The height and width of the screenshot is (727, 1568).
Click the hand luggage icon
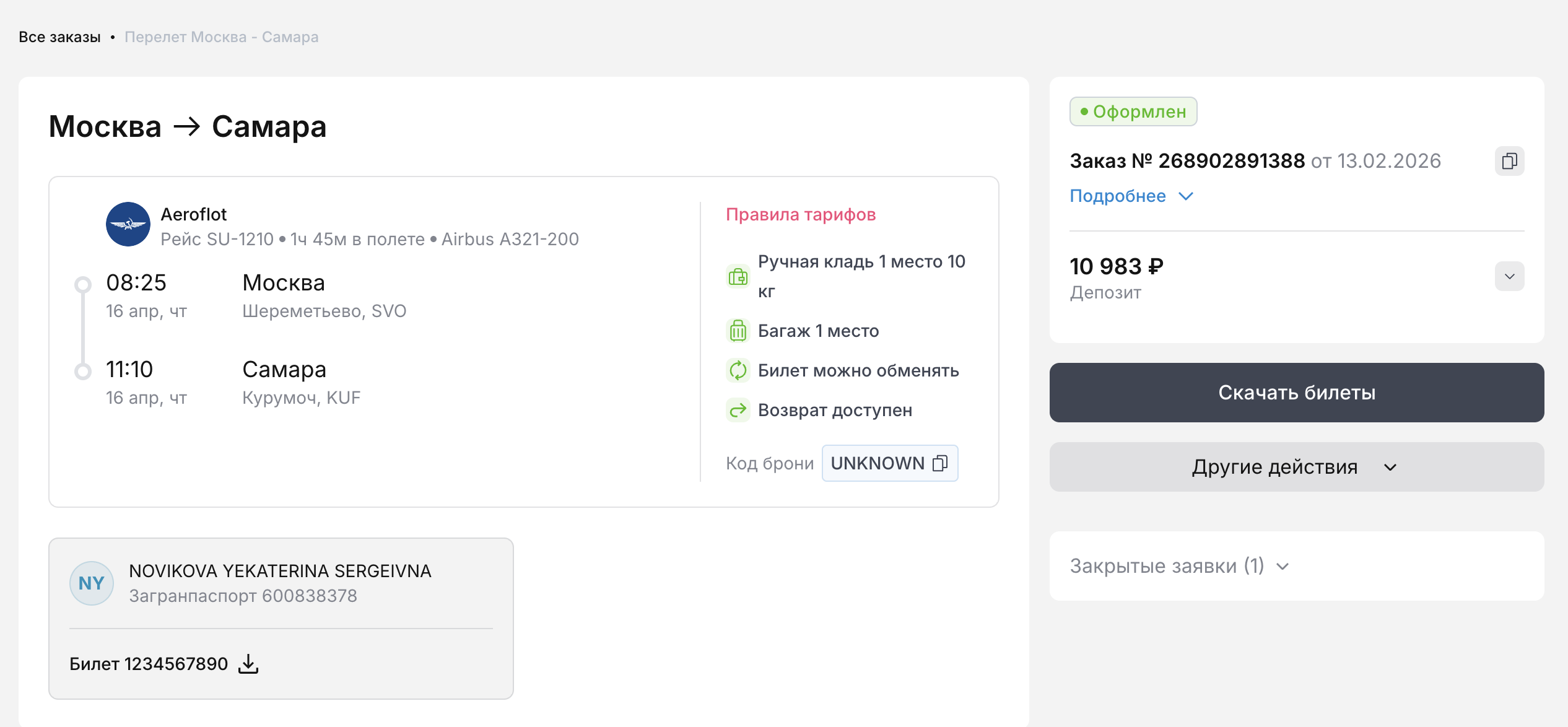[x=738, y=276]
